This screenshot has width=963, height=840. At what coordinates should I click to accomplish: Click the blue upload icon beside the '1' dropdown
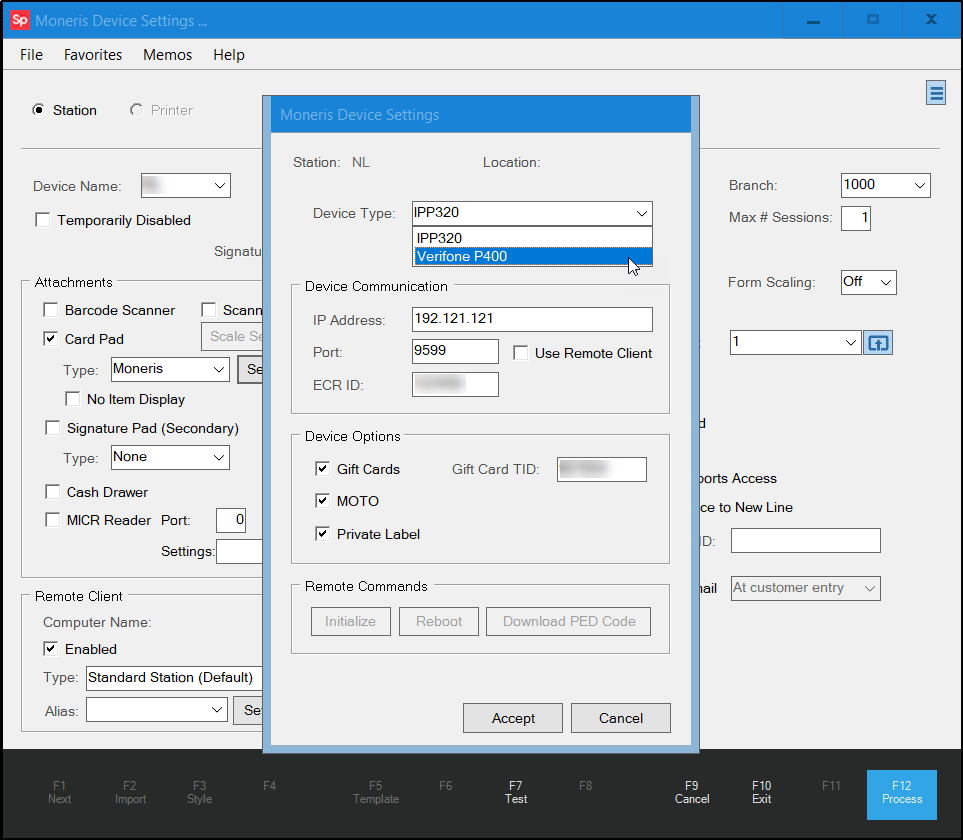pos(878,343)
